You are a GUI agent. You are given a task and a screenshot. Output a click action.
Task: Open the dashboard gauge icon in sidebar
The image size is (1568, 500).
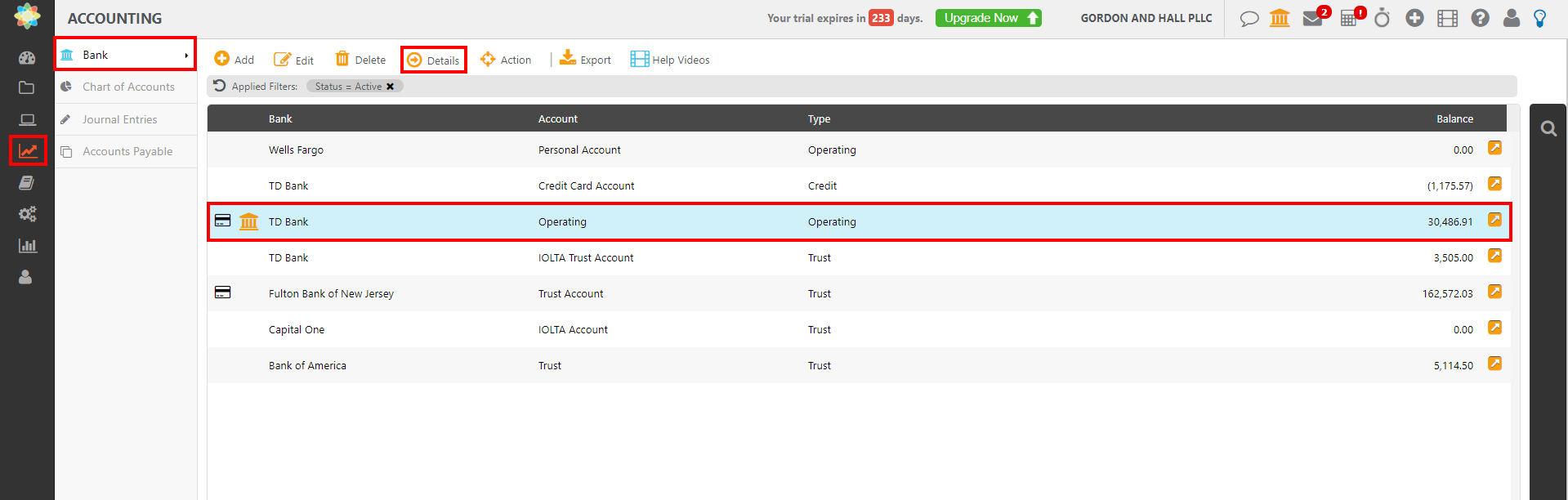[27, 57]
